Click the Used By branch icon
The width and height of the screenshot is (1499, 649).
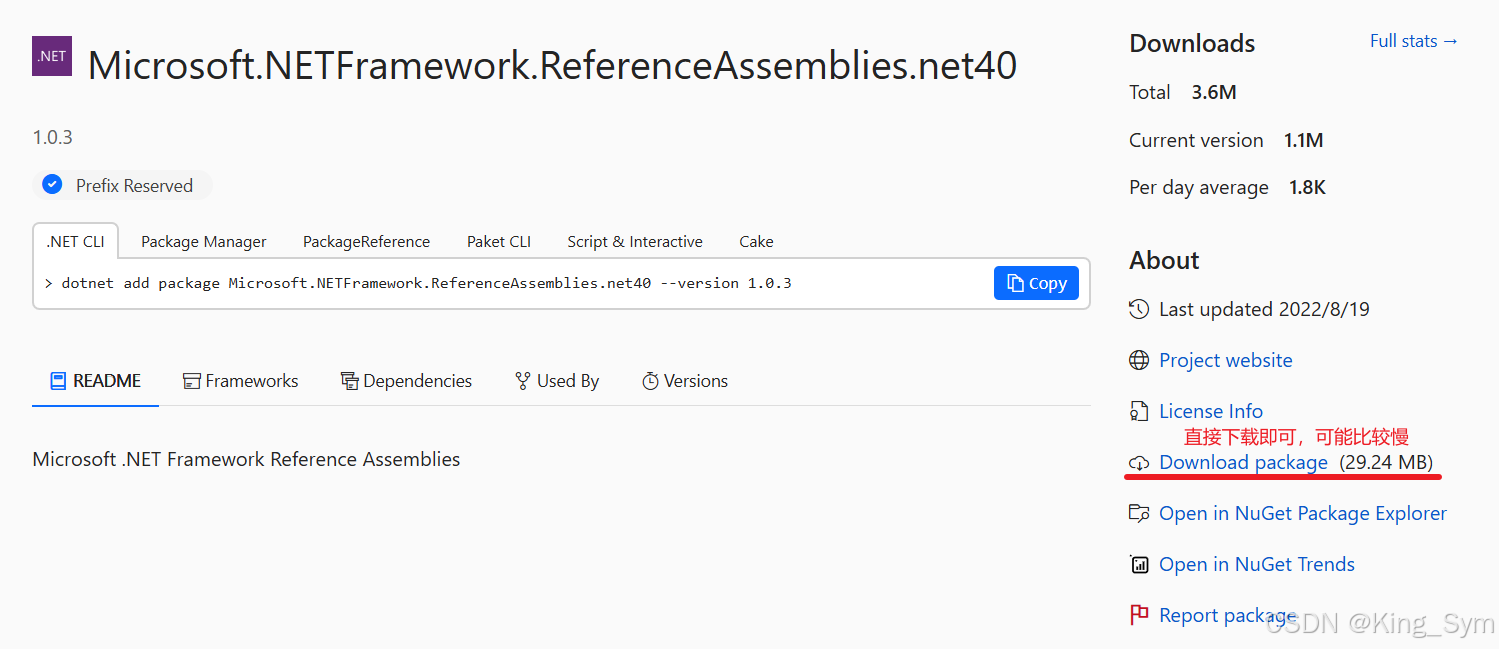coord(521,380)
